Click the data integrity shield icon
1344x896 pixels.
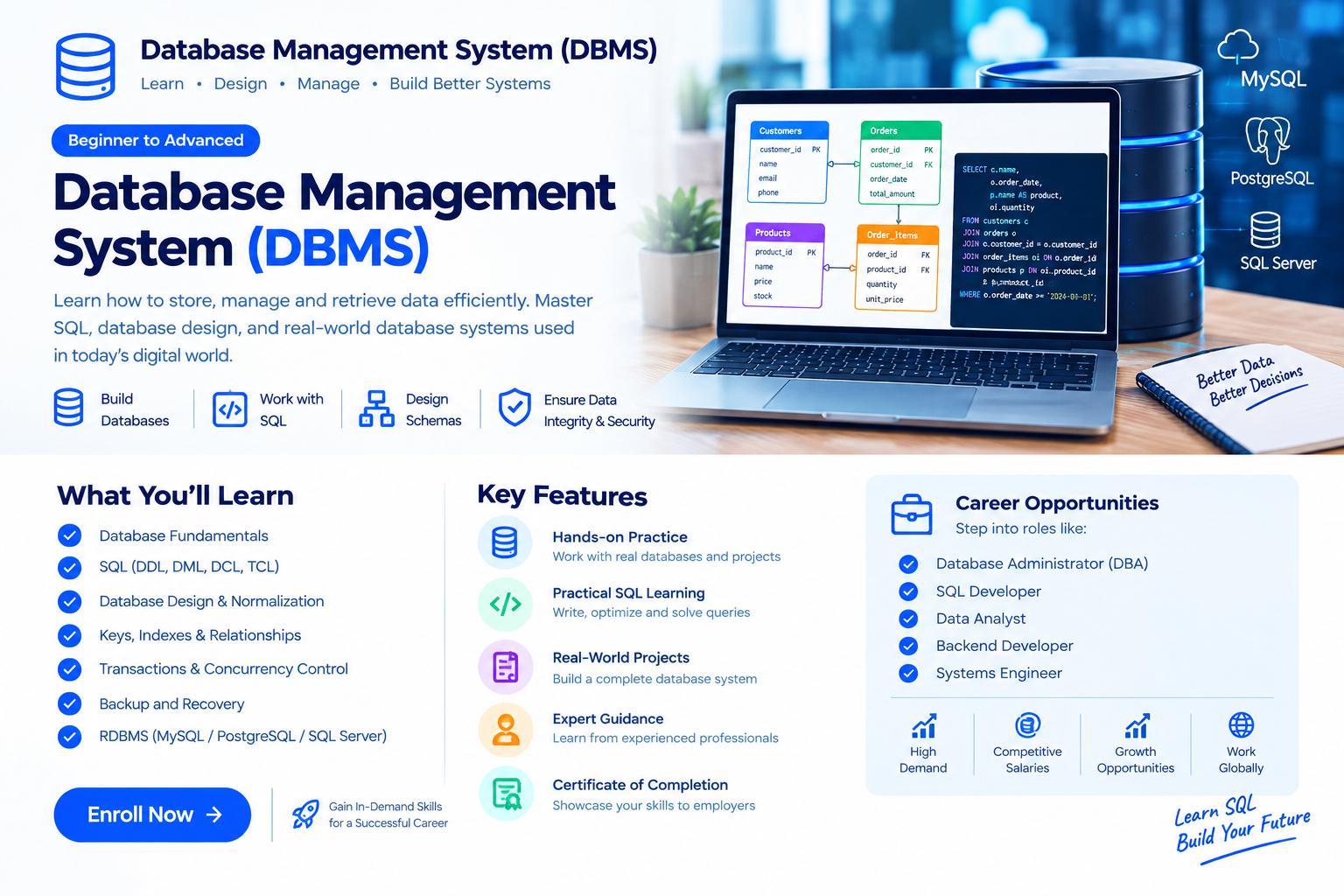point(514,408)
